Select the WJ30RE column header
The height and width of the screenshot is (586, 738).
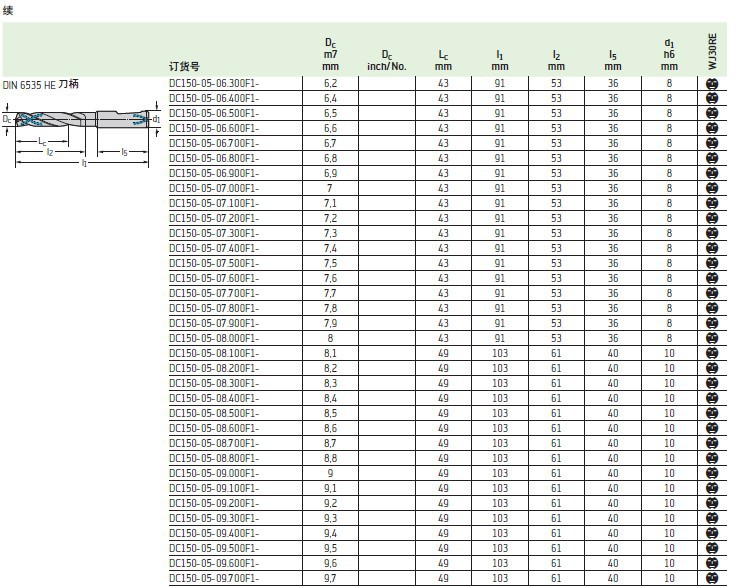(712, 49)
